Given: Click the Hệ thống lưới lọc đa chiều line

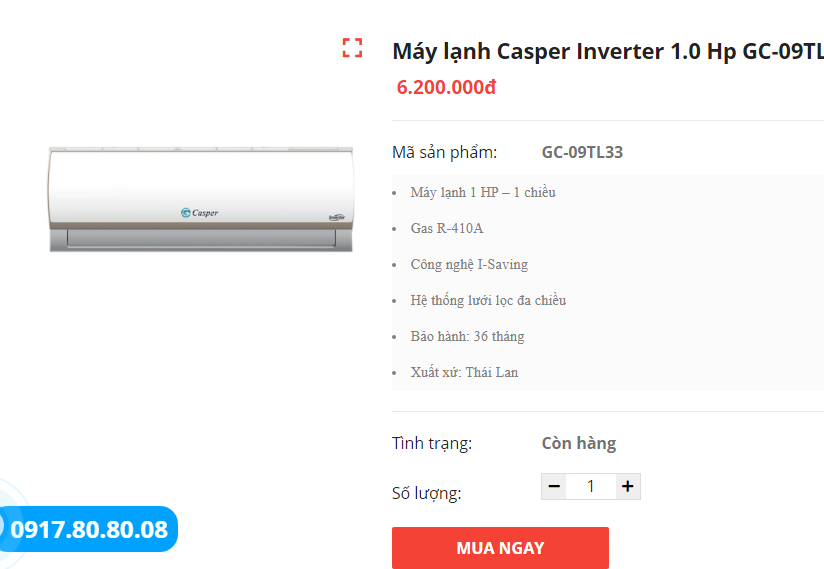Looking at the screenshot, I should [x=488, y=300].
